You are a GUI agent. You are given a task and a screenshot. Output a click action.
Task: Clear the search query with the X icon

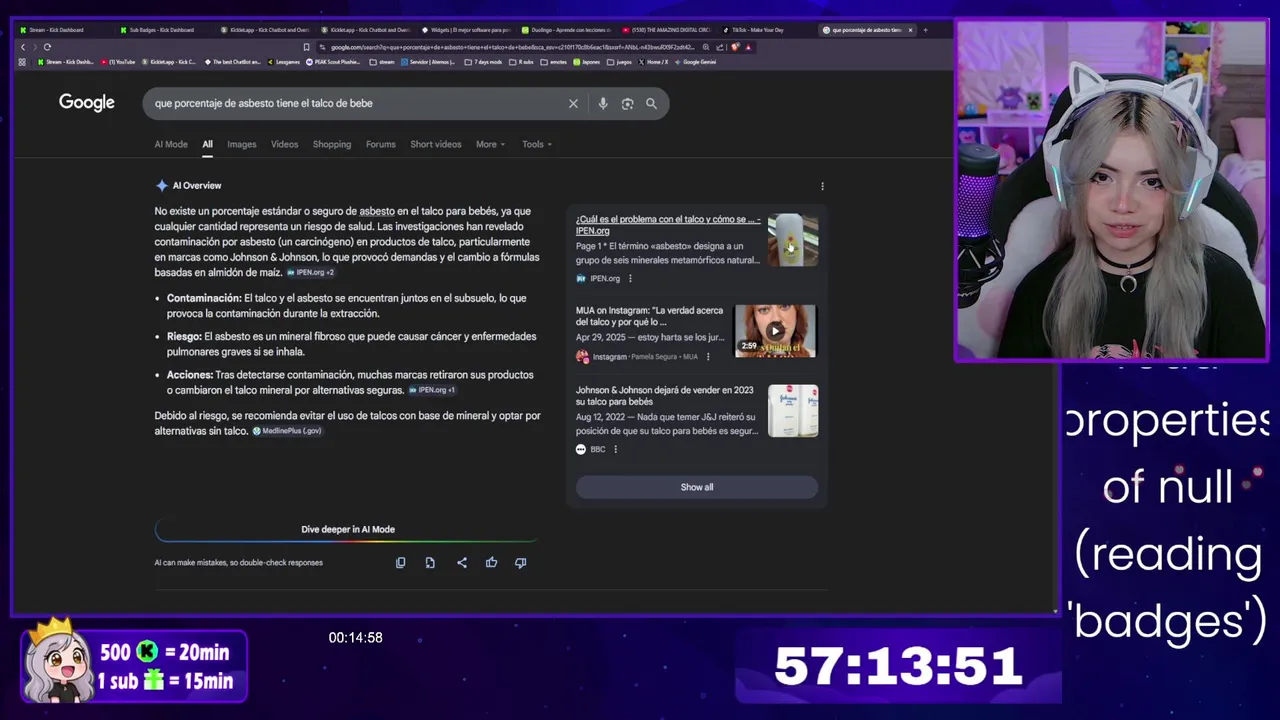[573, 104]
